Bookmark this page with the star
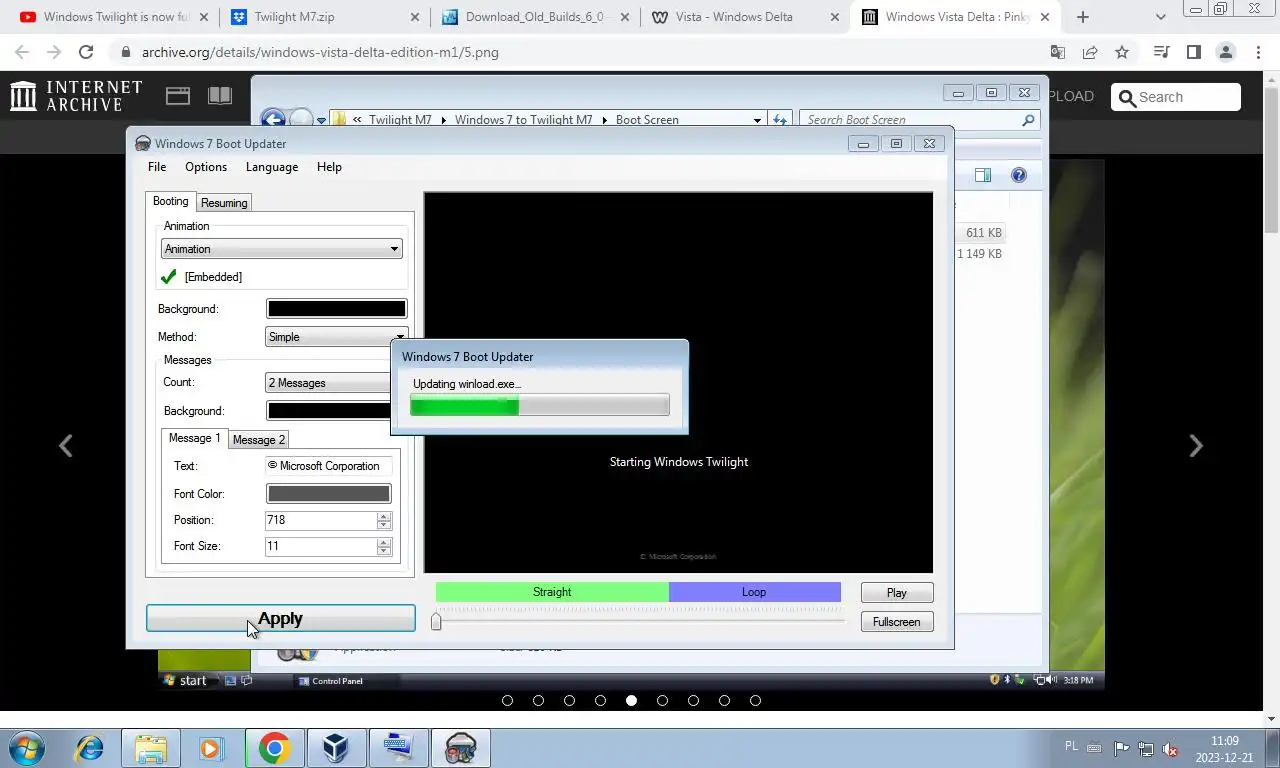The width and height of the screenshot is (1280, 768). (1122, 52)
